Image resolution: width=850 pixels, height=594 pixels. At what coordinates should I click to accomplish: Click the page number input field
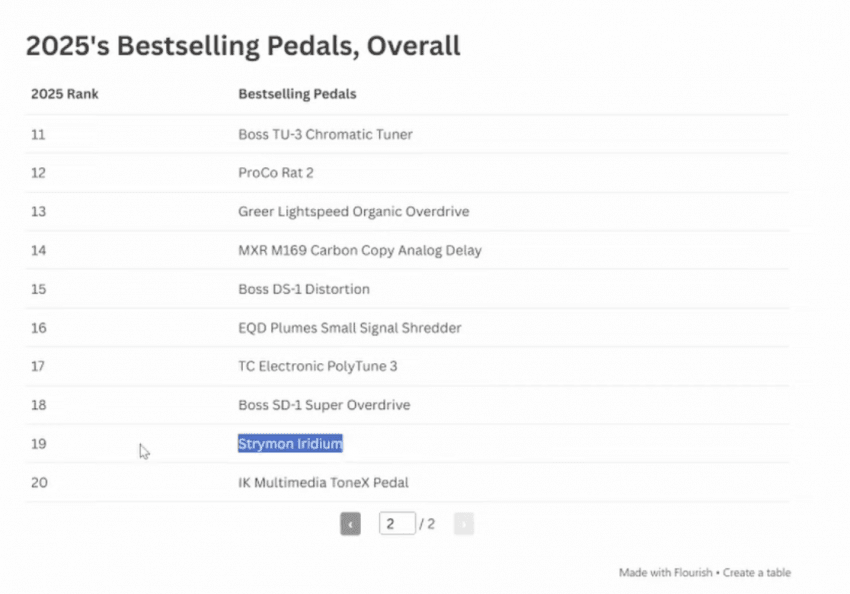tap(396, 524)
